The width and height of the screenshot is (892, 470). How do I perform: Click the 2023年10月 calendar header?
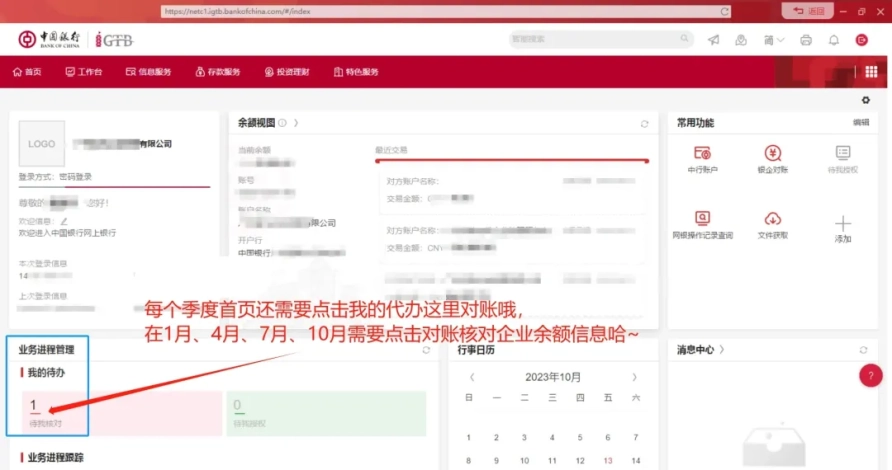coord(553,377)
